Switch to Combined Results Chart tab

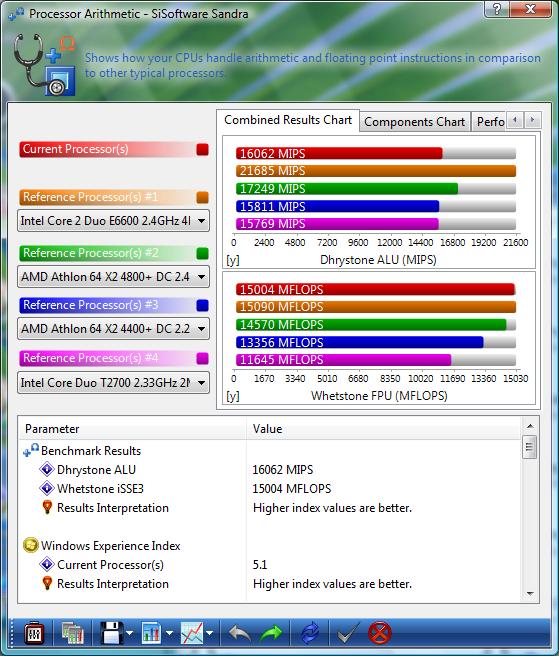tap(288, 120)
